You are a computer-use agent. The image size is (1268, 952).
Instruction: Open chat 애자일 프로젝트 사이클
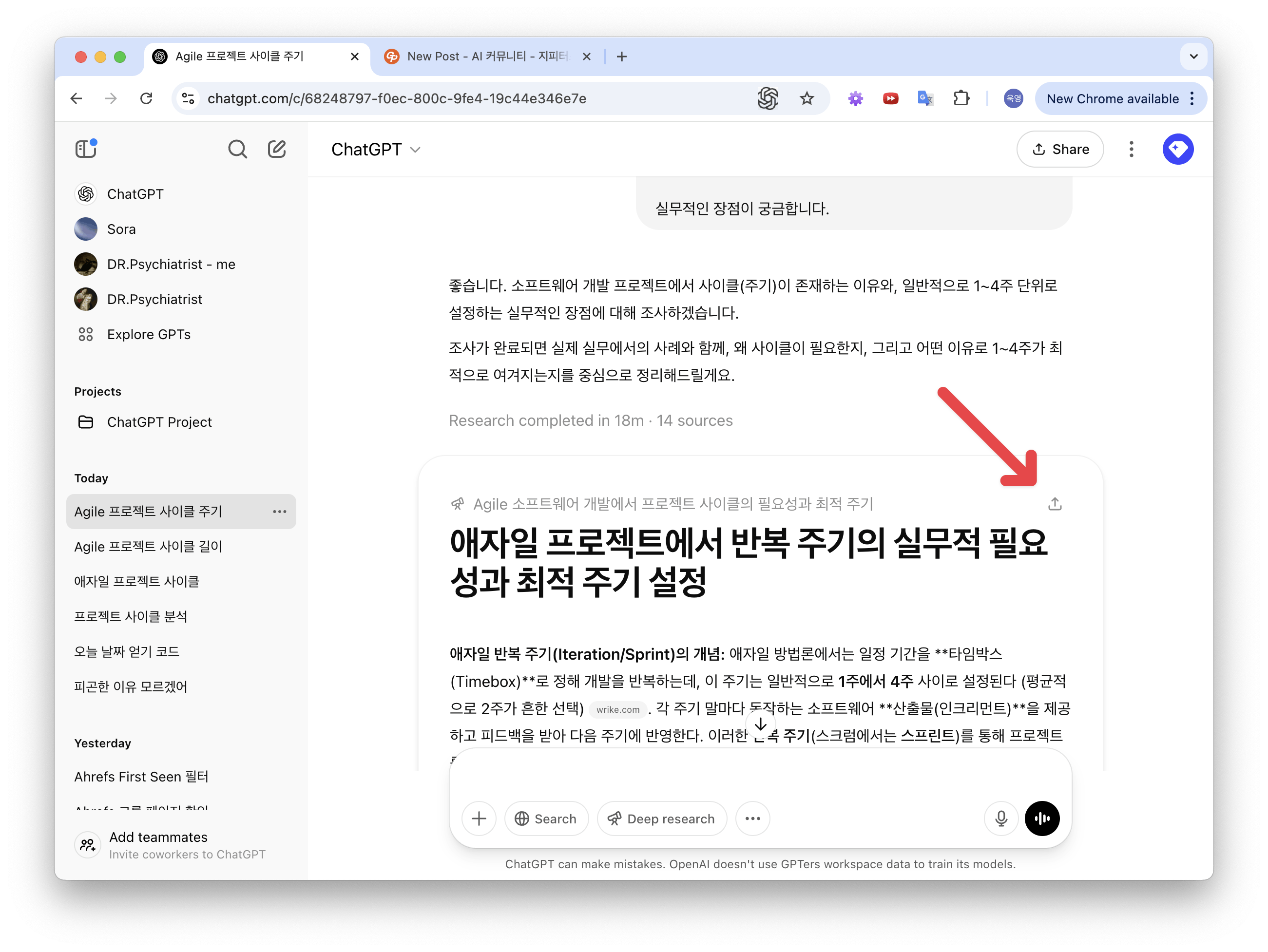[x=181, y=581]
